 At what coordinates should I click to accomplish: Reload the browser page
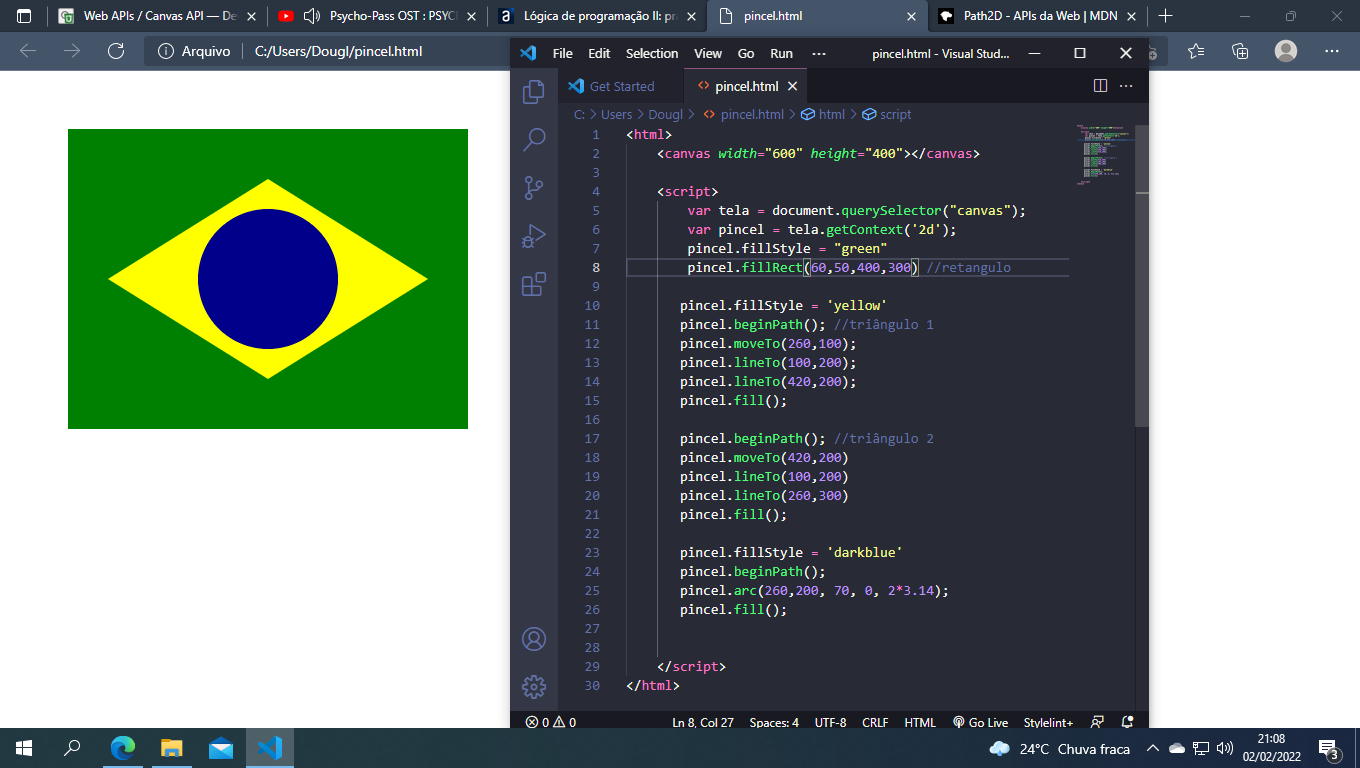[115, 51]
